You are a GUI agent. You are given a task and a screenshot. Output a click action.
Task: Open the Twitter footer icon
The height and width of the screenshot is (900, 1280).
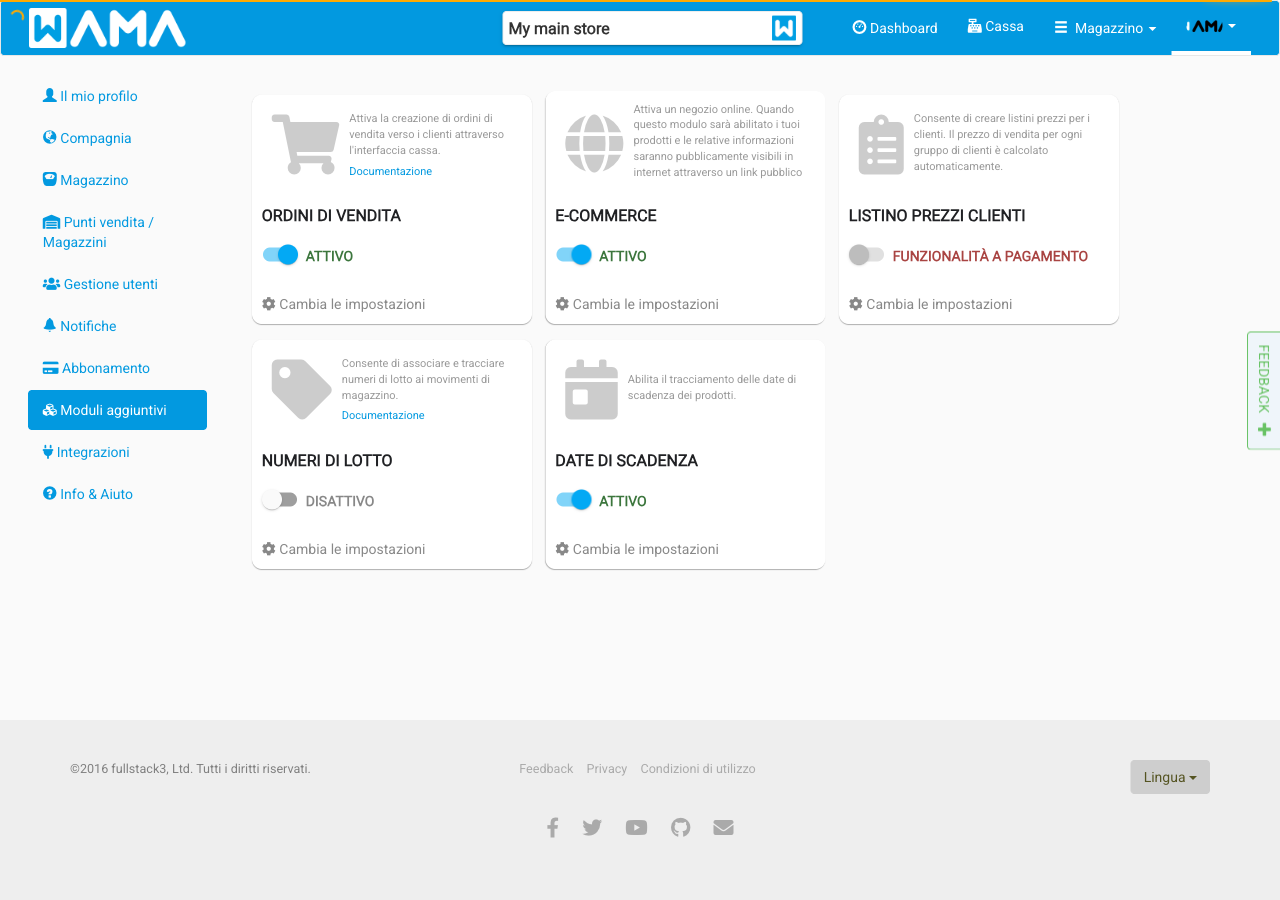[592, 827]
